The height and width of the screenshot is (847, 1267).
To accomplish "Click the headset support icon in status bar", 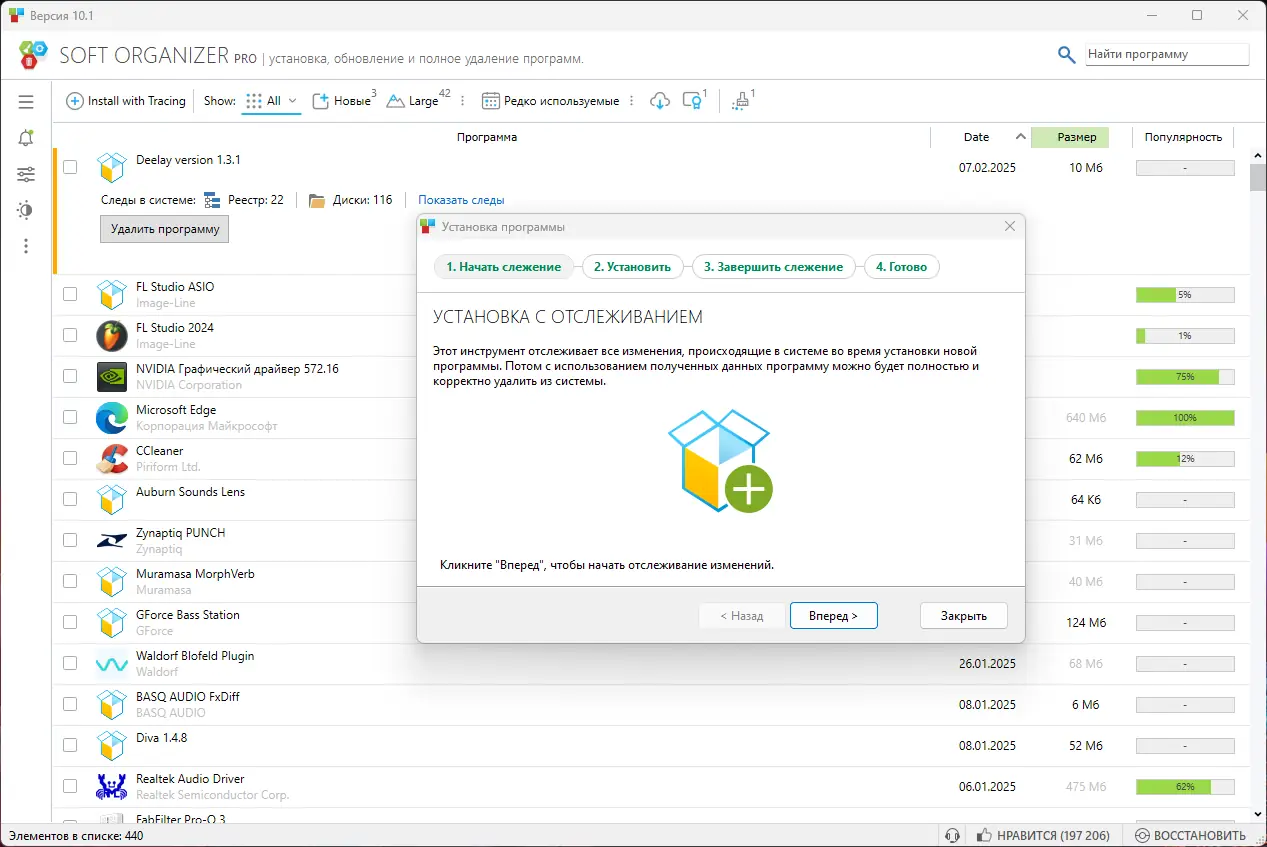I will click(x=952, y=835).
